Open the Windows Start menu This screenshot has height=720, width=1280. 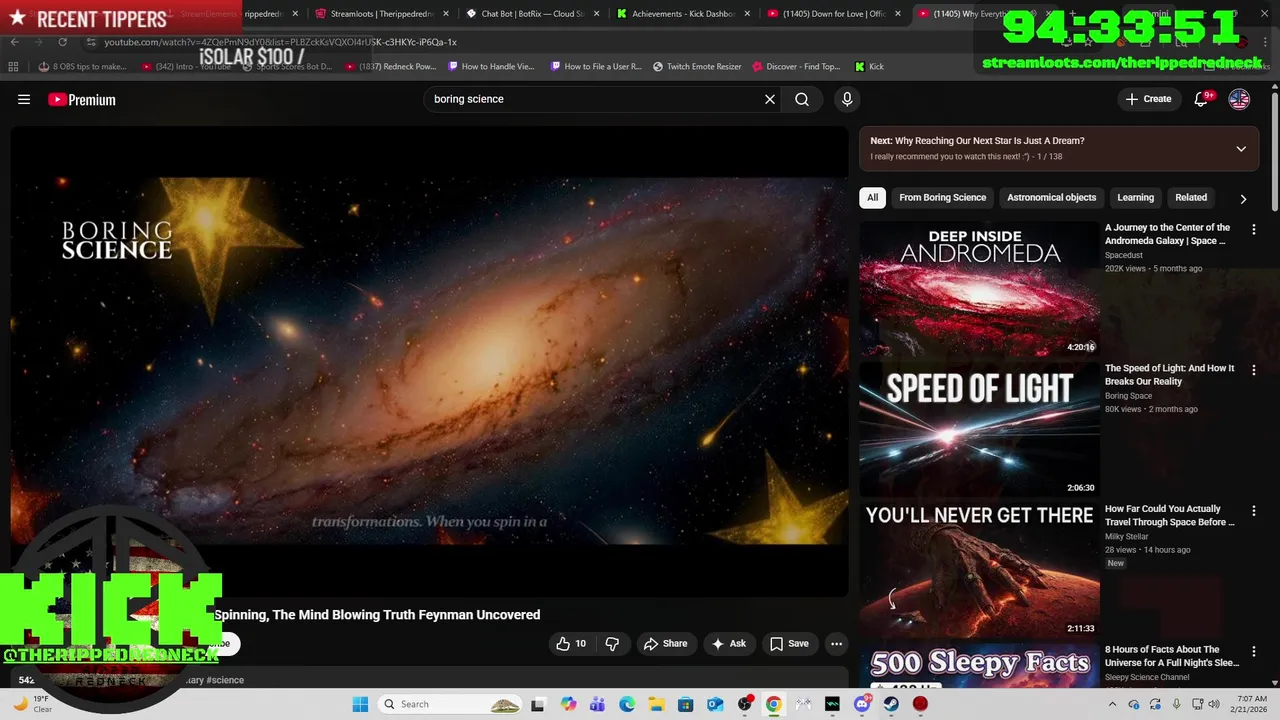pyautogui.click(x=360, y=704)
